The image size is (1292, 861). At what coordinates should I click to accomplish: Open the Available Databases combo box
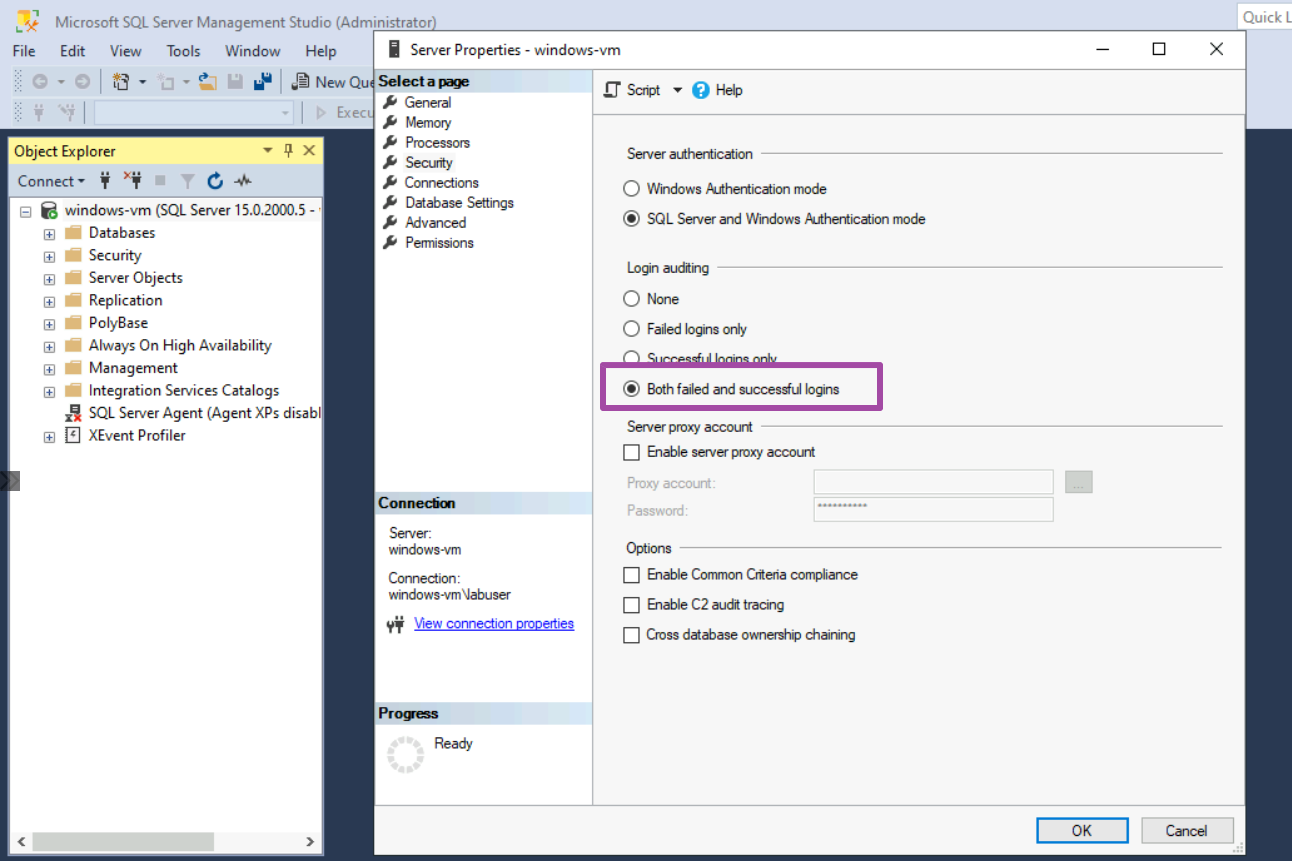pos(193,112)
